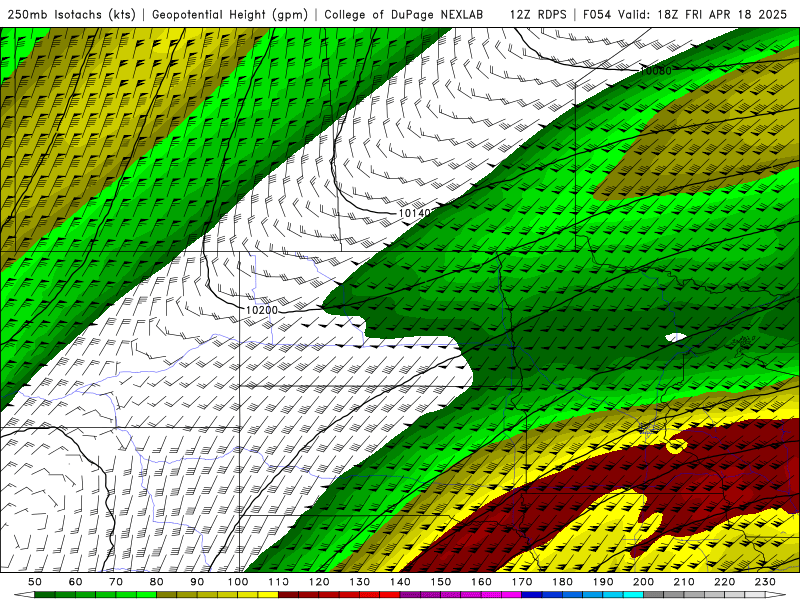Click the 120 label on the color scale
This screenshot has width=800, height=600.
(x=319, y=582)
